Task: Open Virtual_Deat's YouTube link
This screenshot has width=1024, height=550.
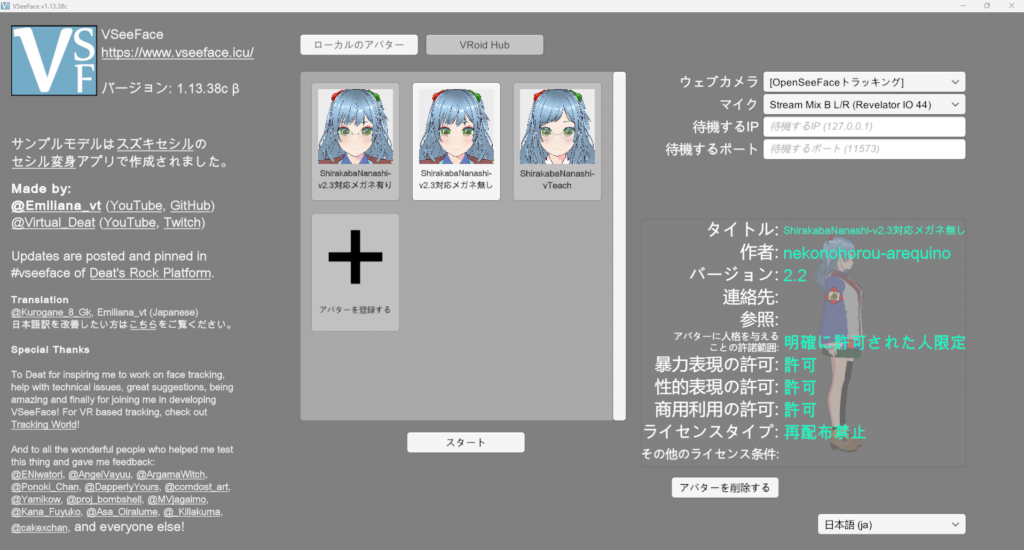Action: pyautogui.click(x=129, y=223)
